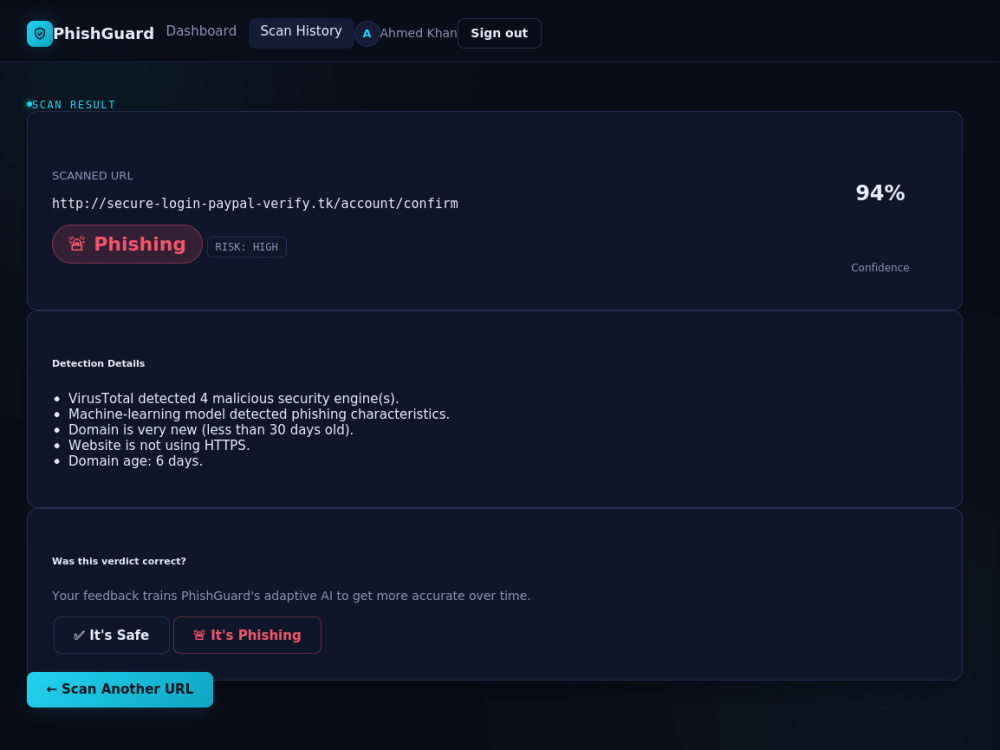Click the feedback trains adaptive AI text
The image size is (1000, 750).
click(x=291, y=596)
